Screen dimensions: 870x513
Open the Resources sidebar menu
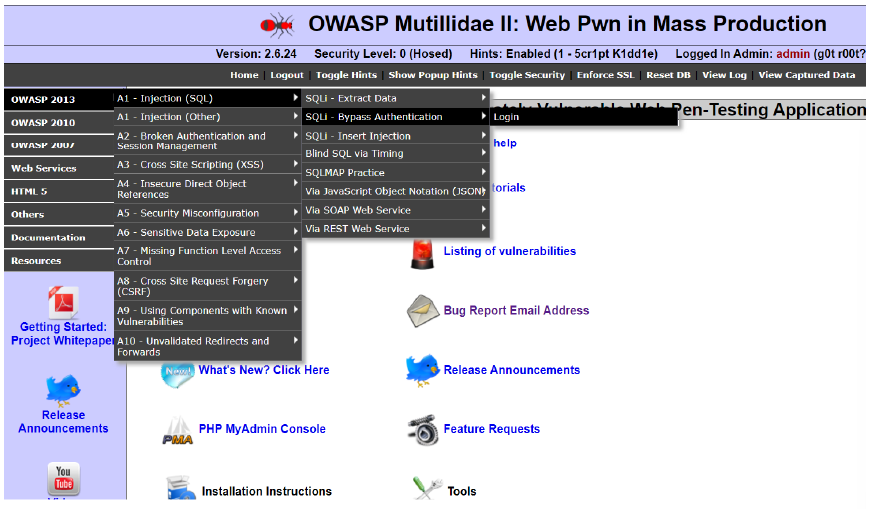(59, 261)
